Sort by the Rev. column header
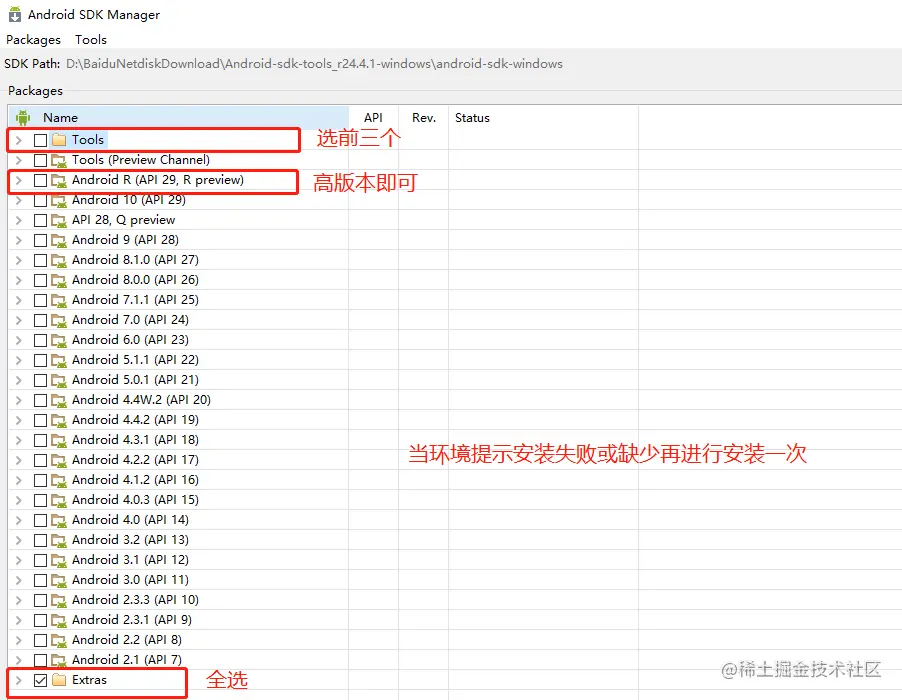Viewport: 902px width, 700px height. point(423,117)
